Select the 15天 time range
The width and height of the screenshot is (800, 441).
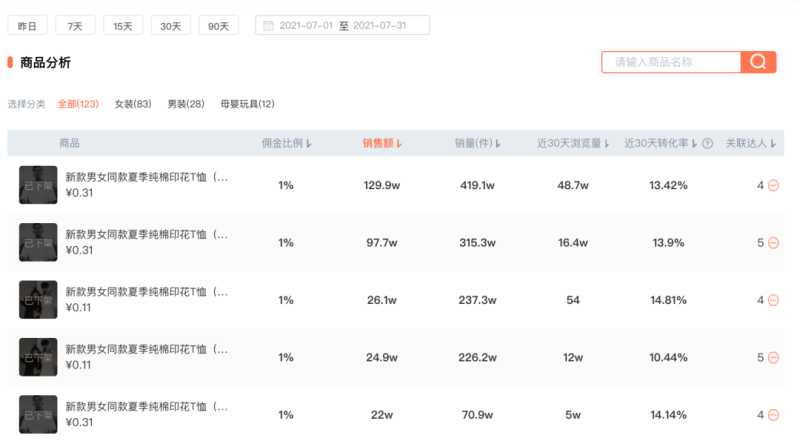(x=123, y=26)
